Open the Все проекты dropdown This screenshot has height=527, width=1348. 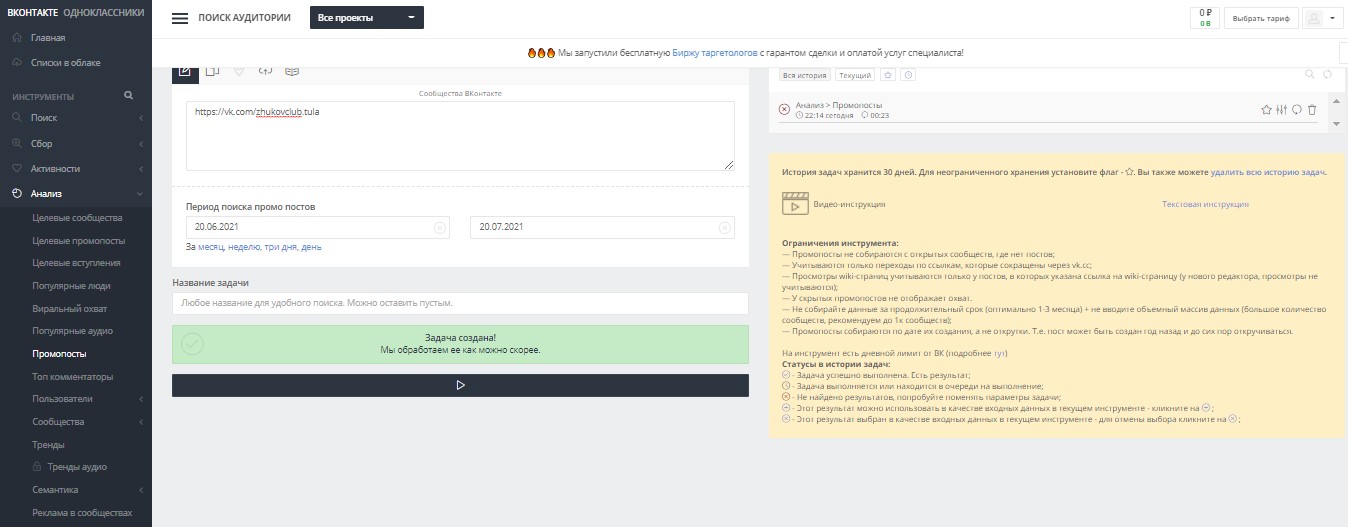[x=367, y=18]
